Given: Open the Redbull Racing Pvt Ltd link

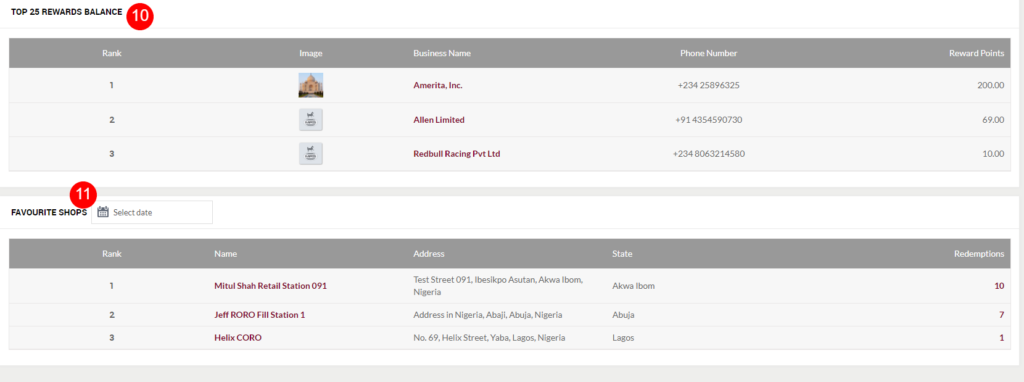Looking at the screenshot, I should [456, 154].
